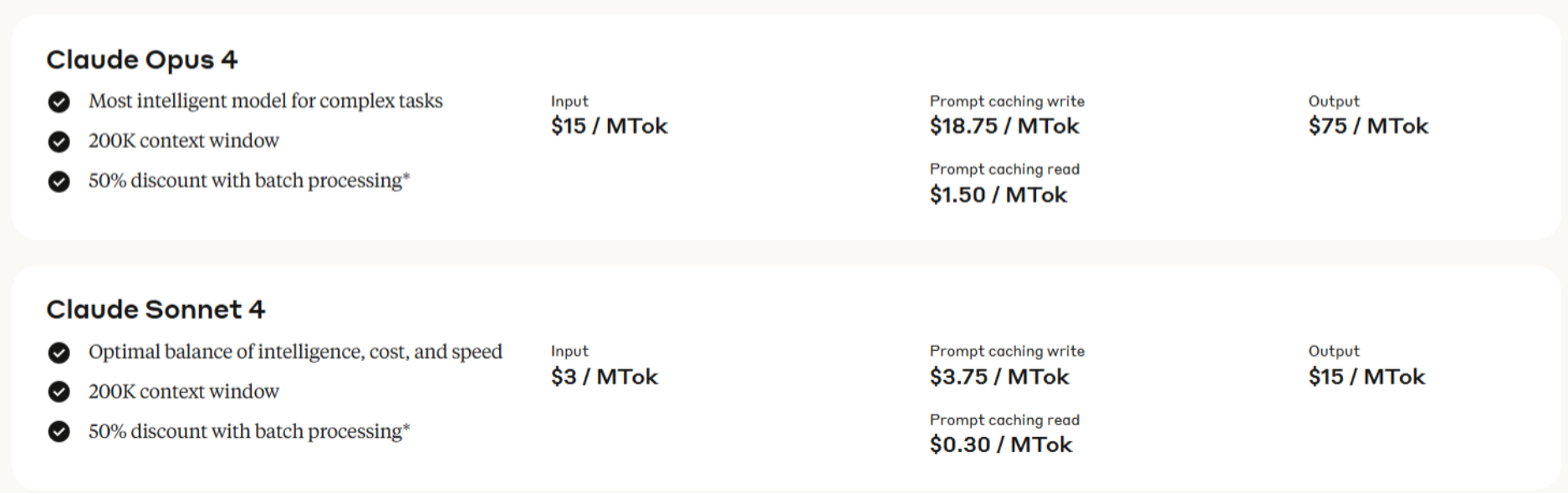This screenshot has width=1568, height=493.
Task: Click Sonnet 200K context window checkmark icon
Action: [x=59, y=392]
